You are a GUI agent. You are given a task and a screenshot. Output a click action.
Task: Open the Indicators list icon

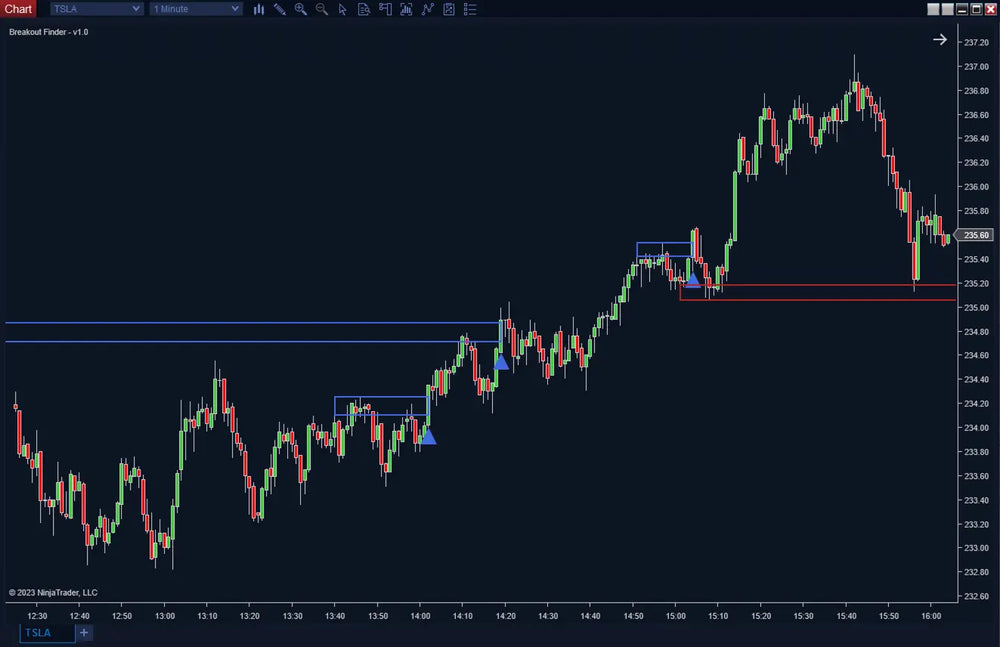(470, 9)
